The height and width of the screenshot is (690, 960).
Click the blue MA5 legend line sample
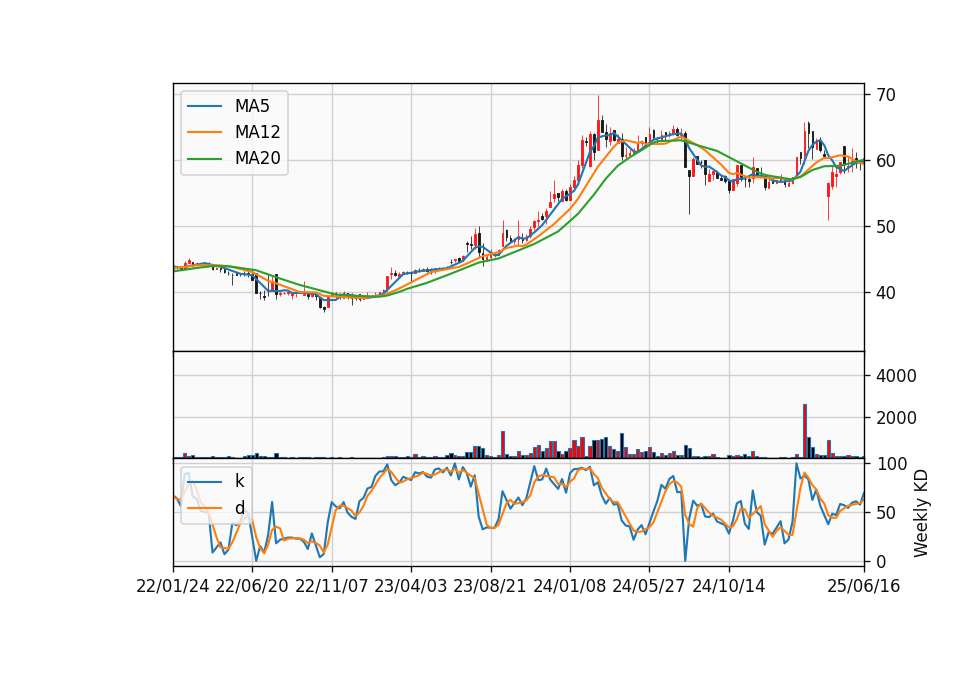(204, 106)
